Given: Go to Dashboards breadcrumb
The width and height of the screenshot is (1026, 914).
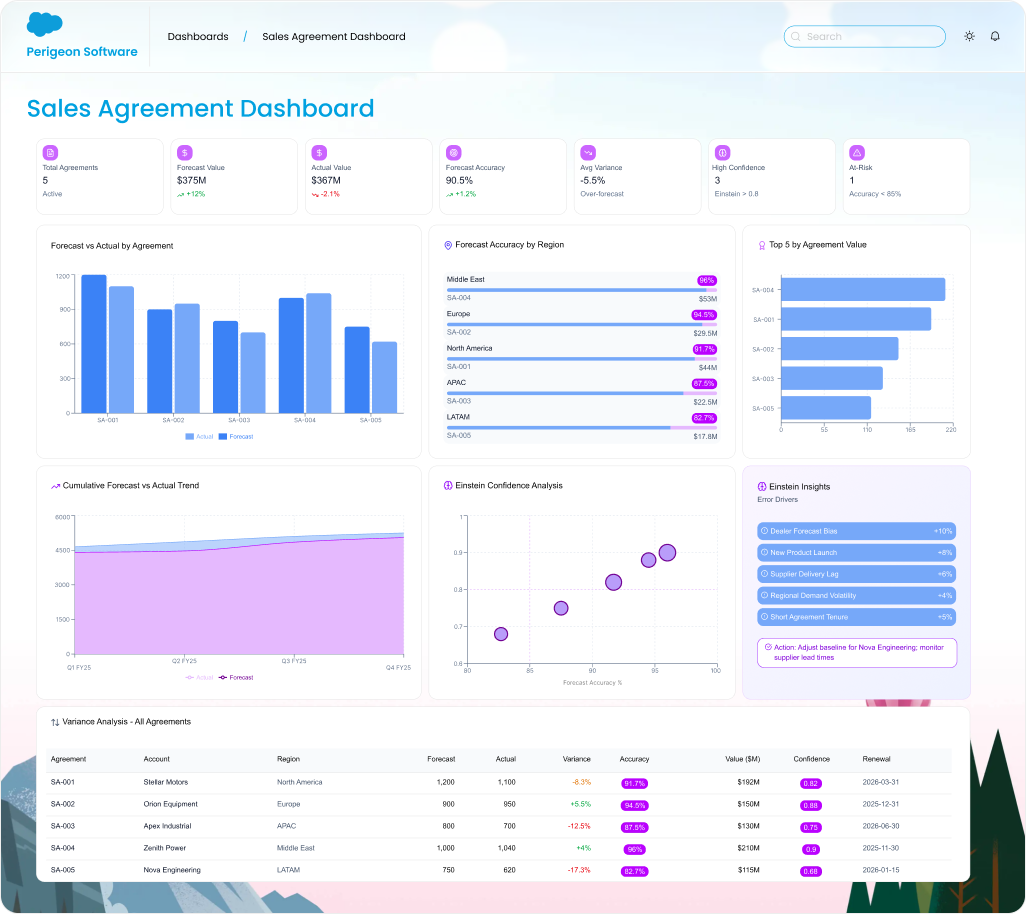Looking at the screenshot, I should (198, 37).
